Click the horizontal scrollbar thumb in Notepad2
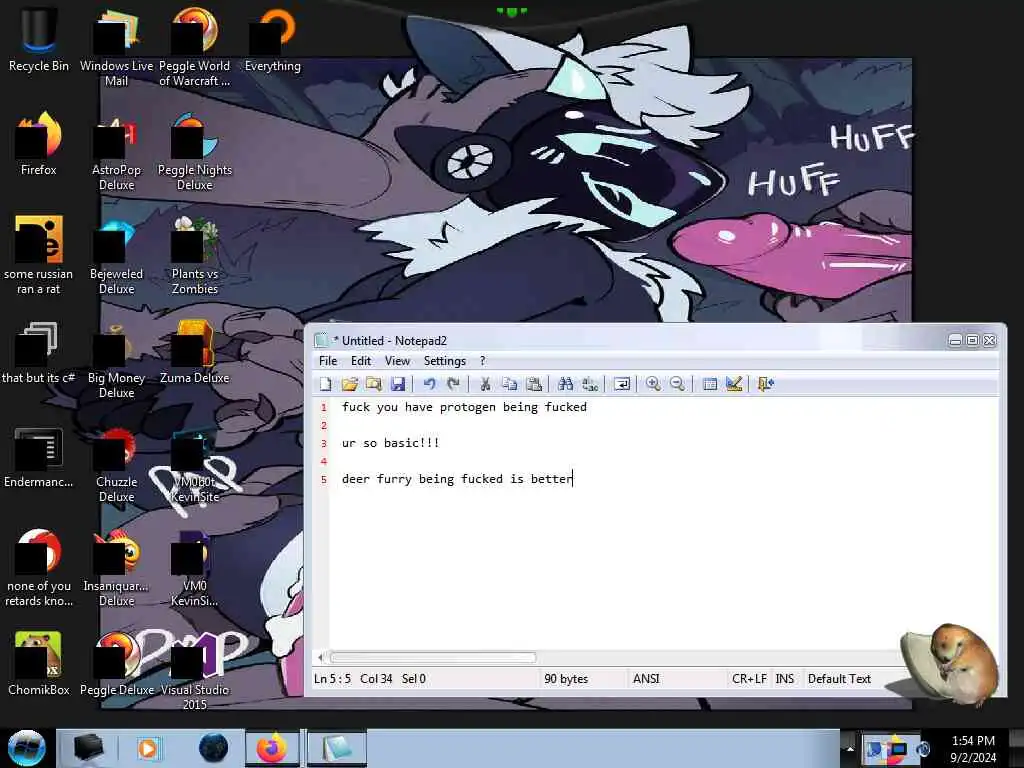This screenshot has height=768, width=1024. click(432, 658)
